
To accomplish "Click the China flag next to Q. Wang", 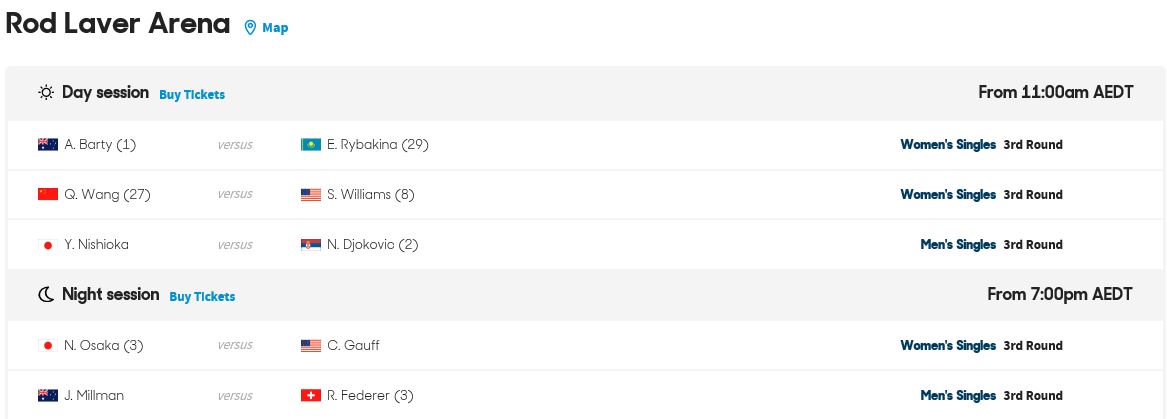I will tap(48, 194).
